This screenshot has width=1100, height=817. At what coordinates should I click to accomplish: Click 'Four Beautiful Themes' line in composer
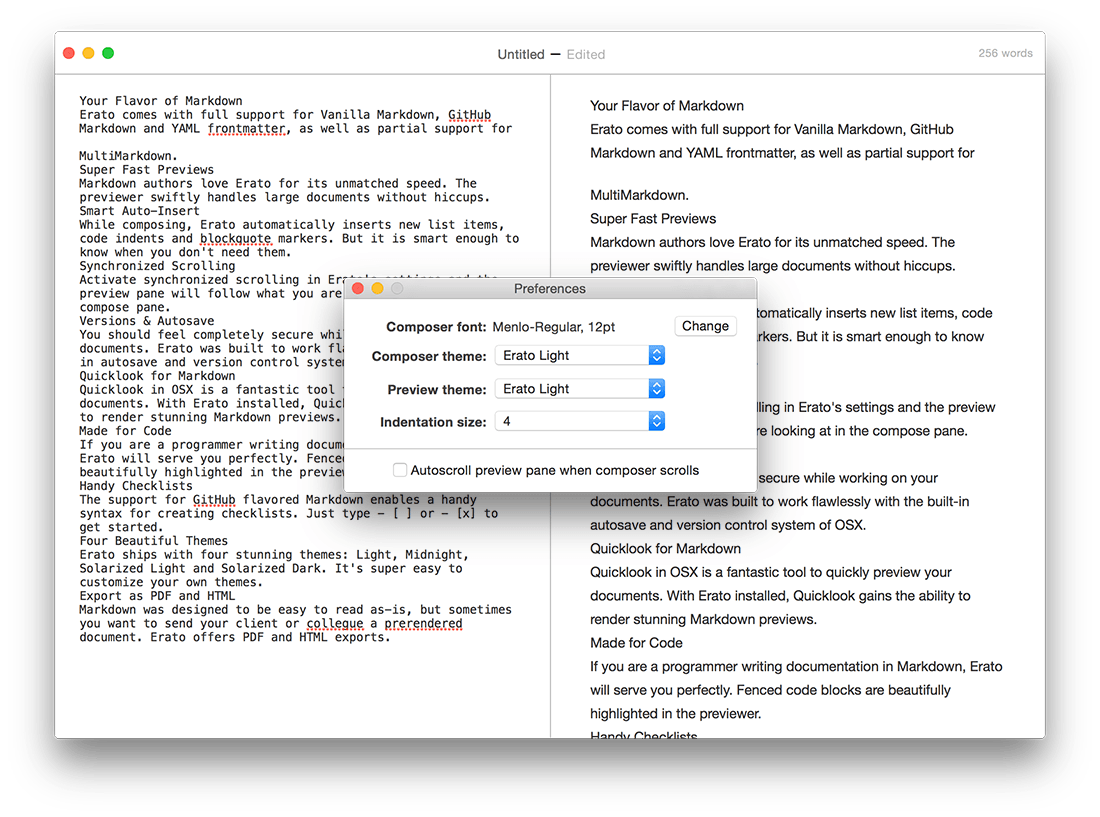[x=154, y=541]
